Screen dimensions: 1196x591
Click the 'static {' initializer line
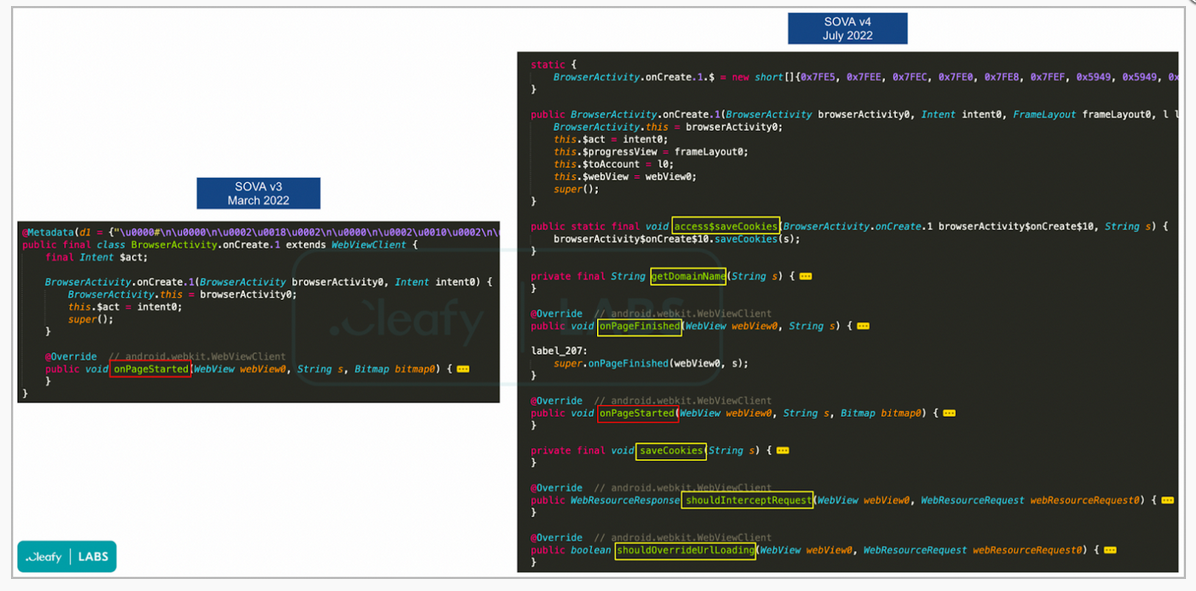554,65
